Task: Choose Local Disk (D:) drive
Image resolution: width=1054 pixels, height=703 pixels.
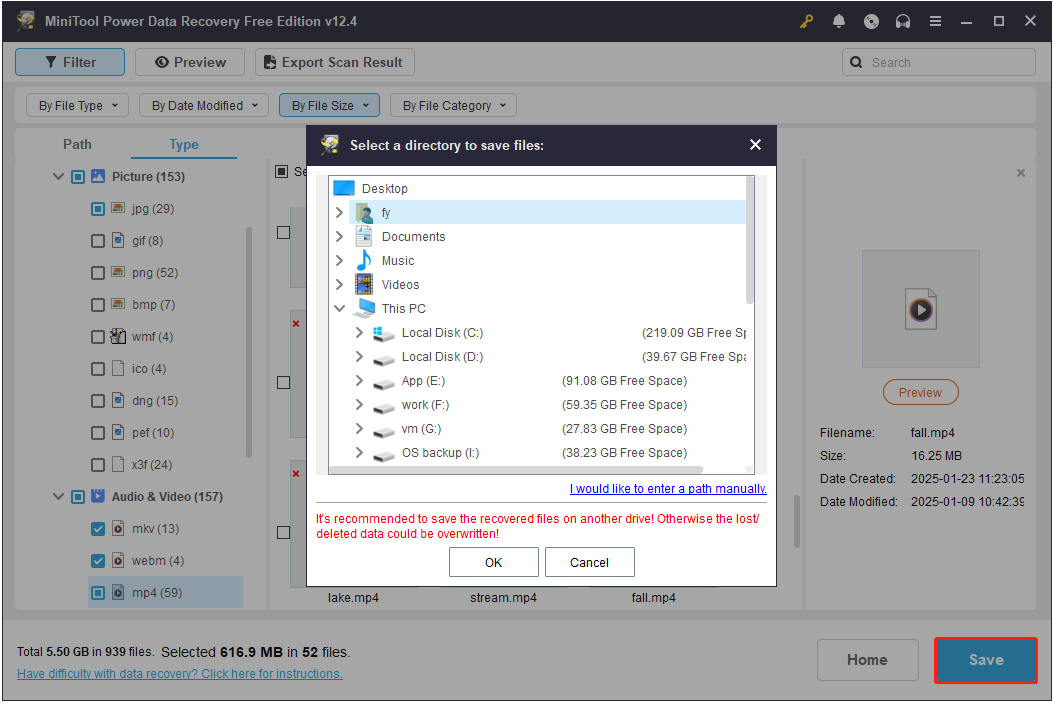Action: (442, 357)
